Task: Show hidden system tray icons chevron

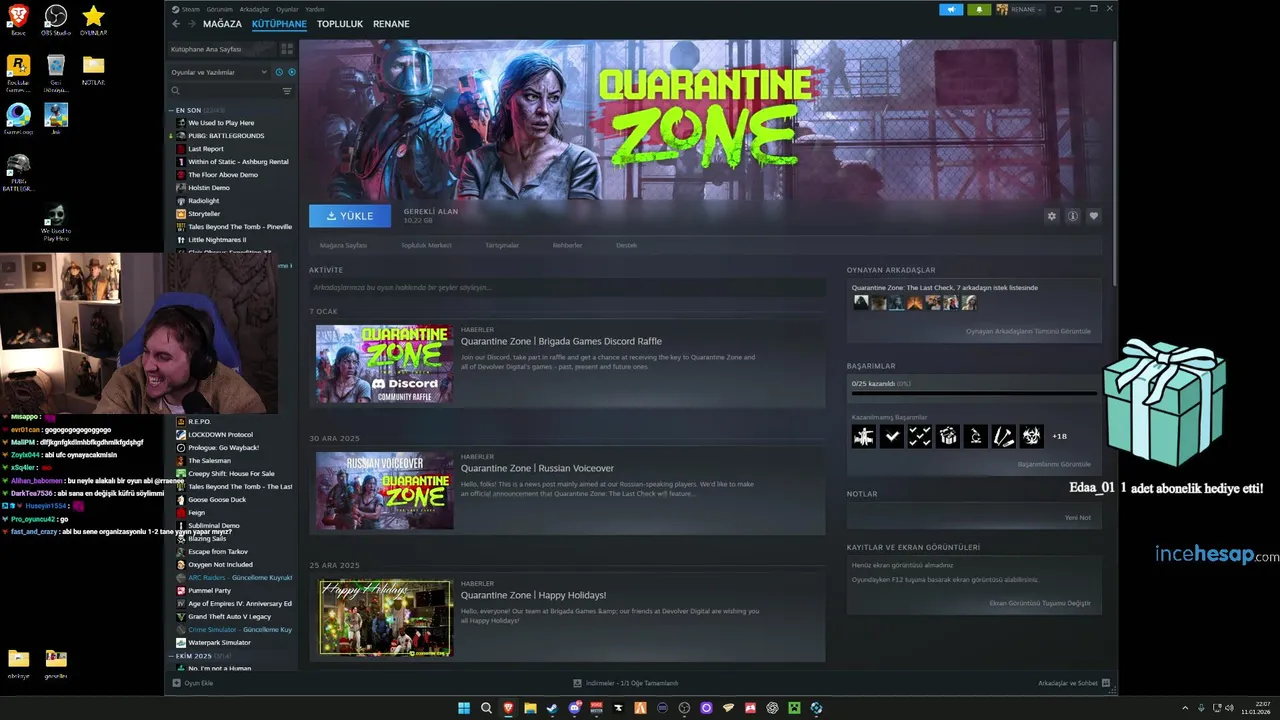Action: [x=1185, y=708]
